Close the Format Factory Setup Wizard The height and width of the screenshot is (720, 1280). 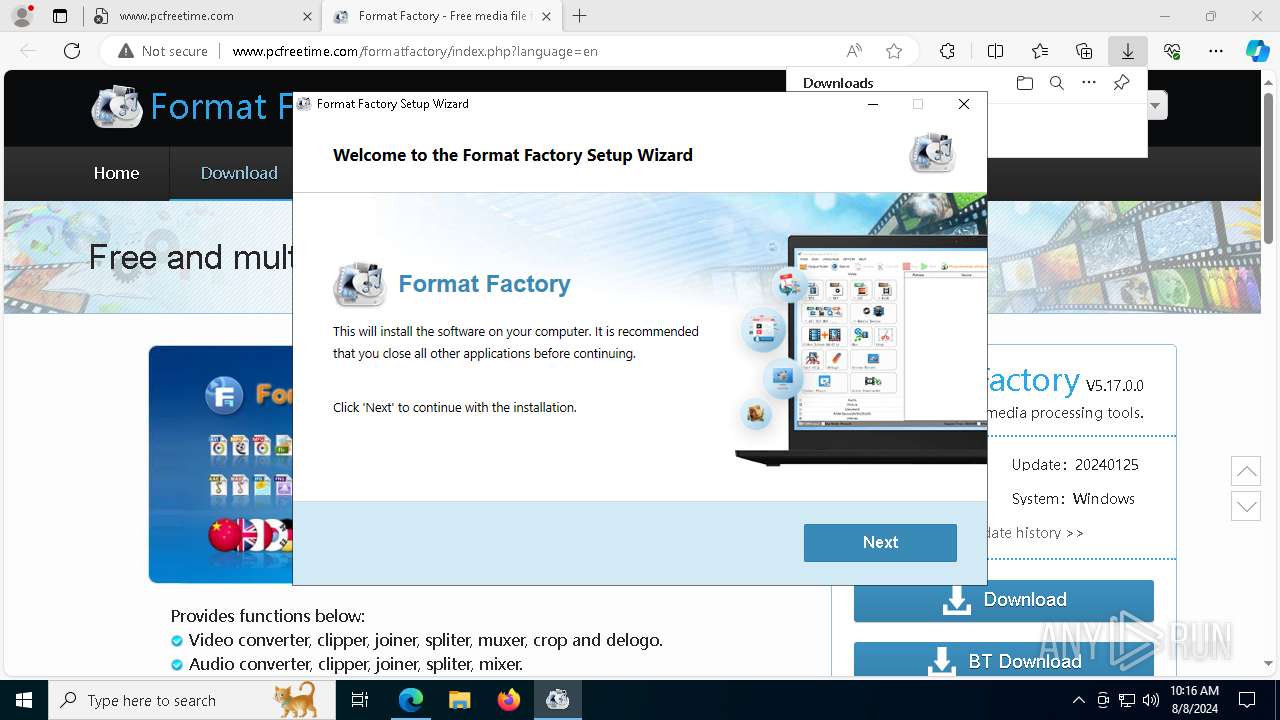click(x=964, y=104)
